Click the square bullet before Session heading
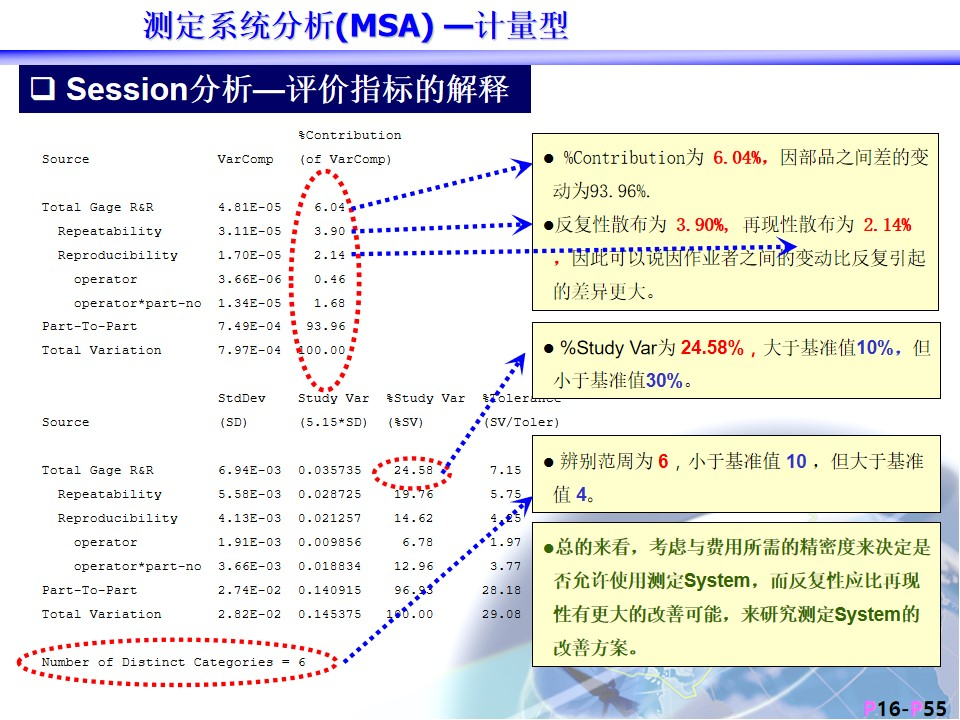Screen dimensions: 960x720 (42, 90)
